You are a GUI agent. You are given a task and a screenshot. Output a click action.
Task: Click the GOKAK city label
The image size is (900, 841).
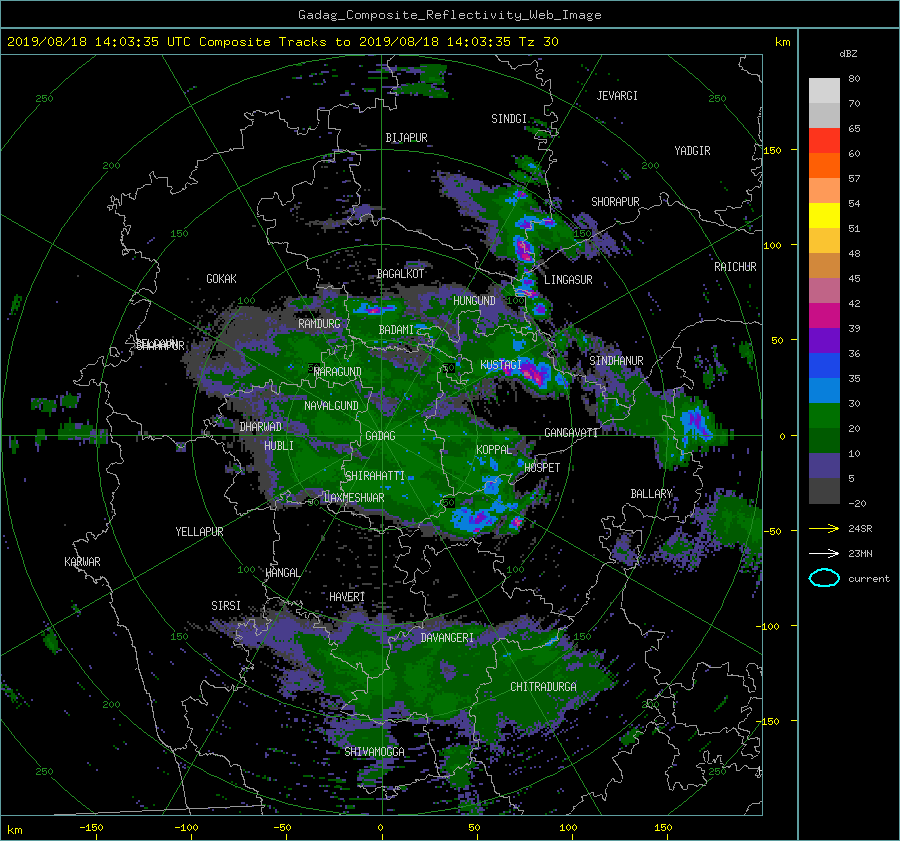pyautogui.click(x=222, y=279)
